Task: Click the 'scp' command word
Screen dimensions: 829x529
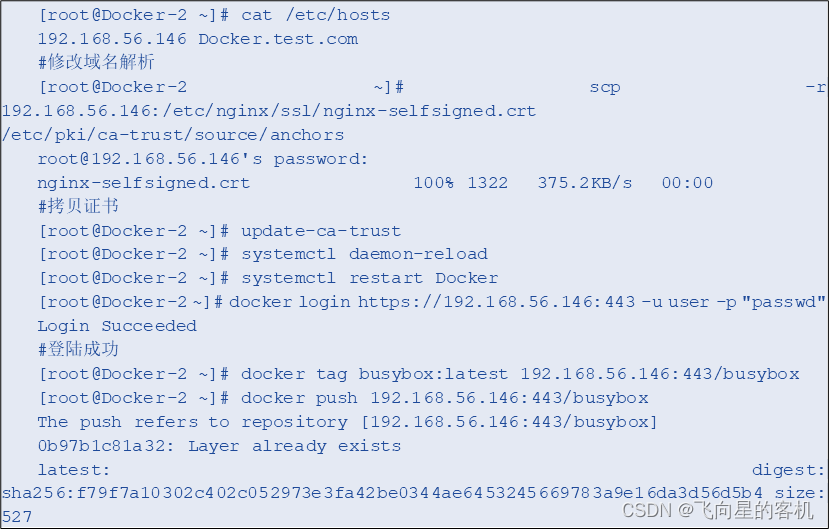Action: click(x=605, y=87)
